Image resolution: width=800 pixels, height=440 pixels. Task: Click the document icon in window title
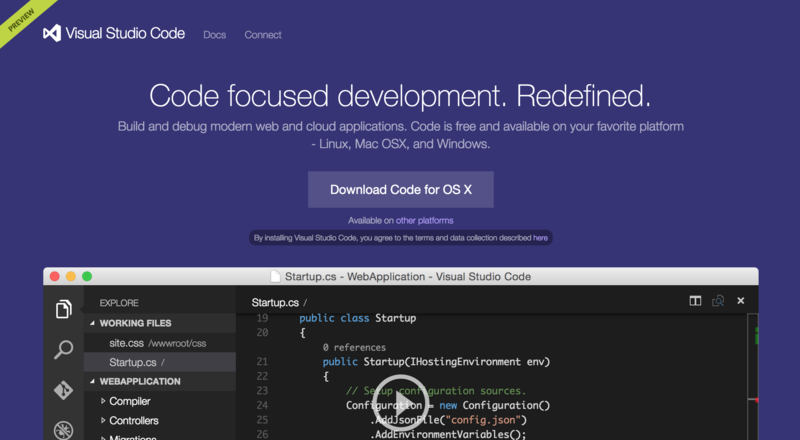click(275, 276)
